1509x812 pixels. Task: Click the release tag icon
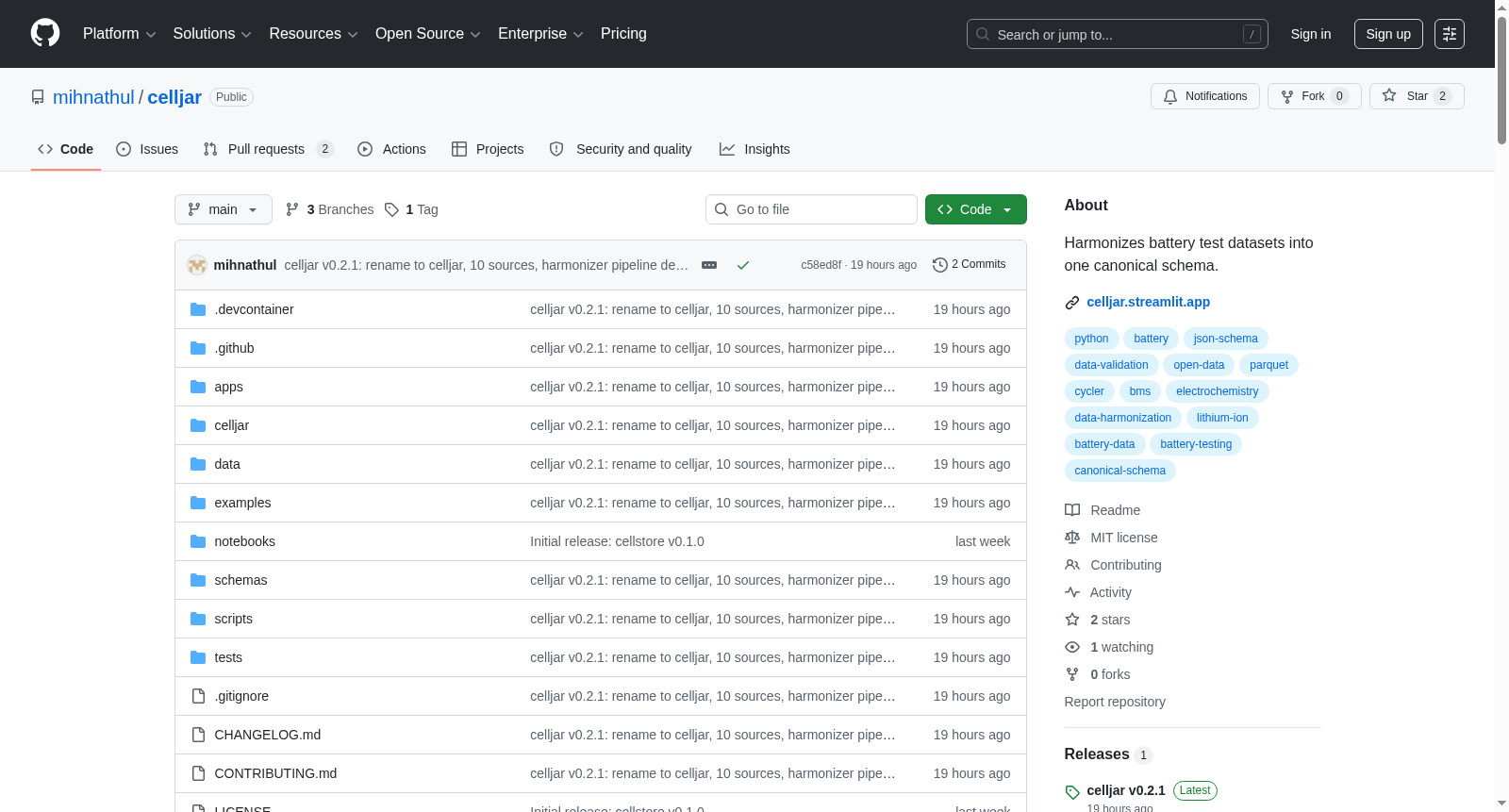coord(1072,792)
